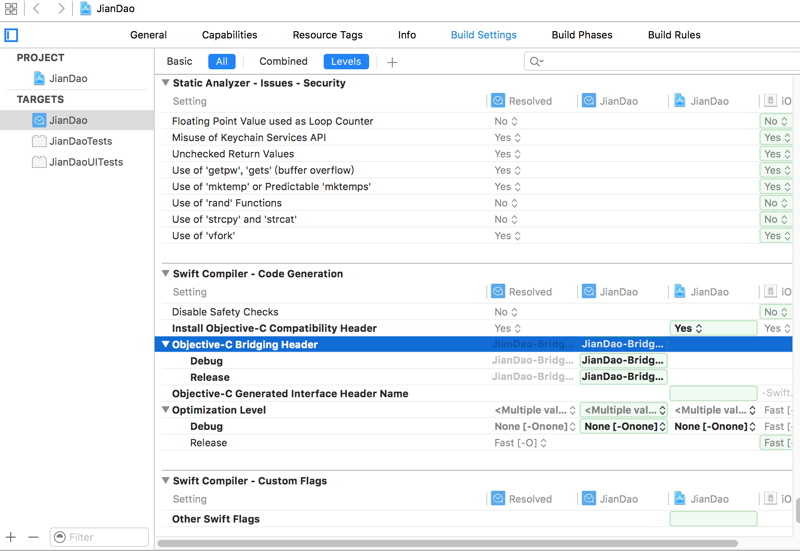Click the related items grid icon
This screenshot has width=800, height=551.
pos(11,9)
